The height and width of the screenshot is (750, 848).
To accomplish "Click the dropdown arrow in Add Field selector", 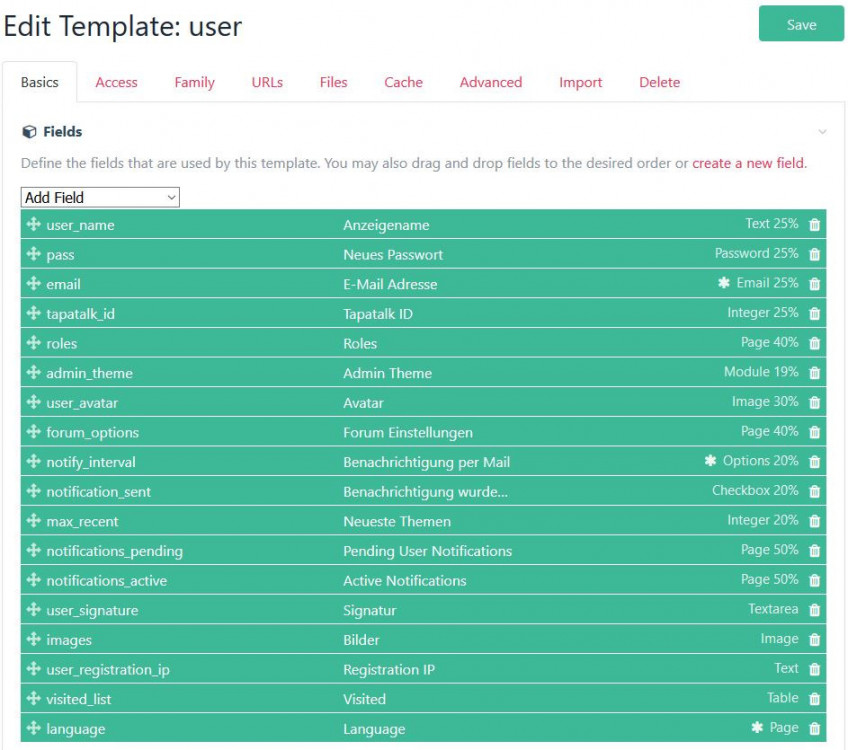I will 170,197.
